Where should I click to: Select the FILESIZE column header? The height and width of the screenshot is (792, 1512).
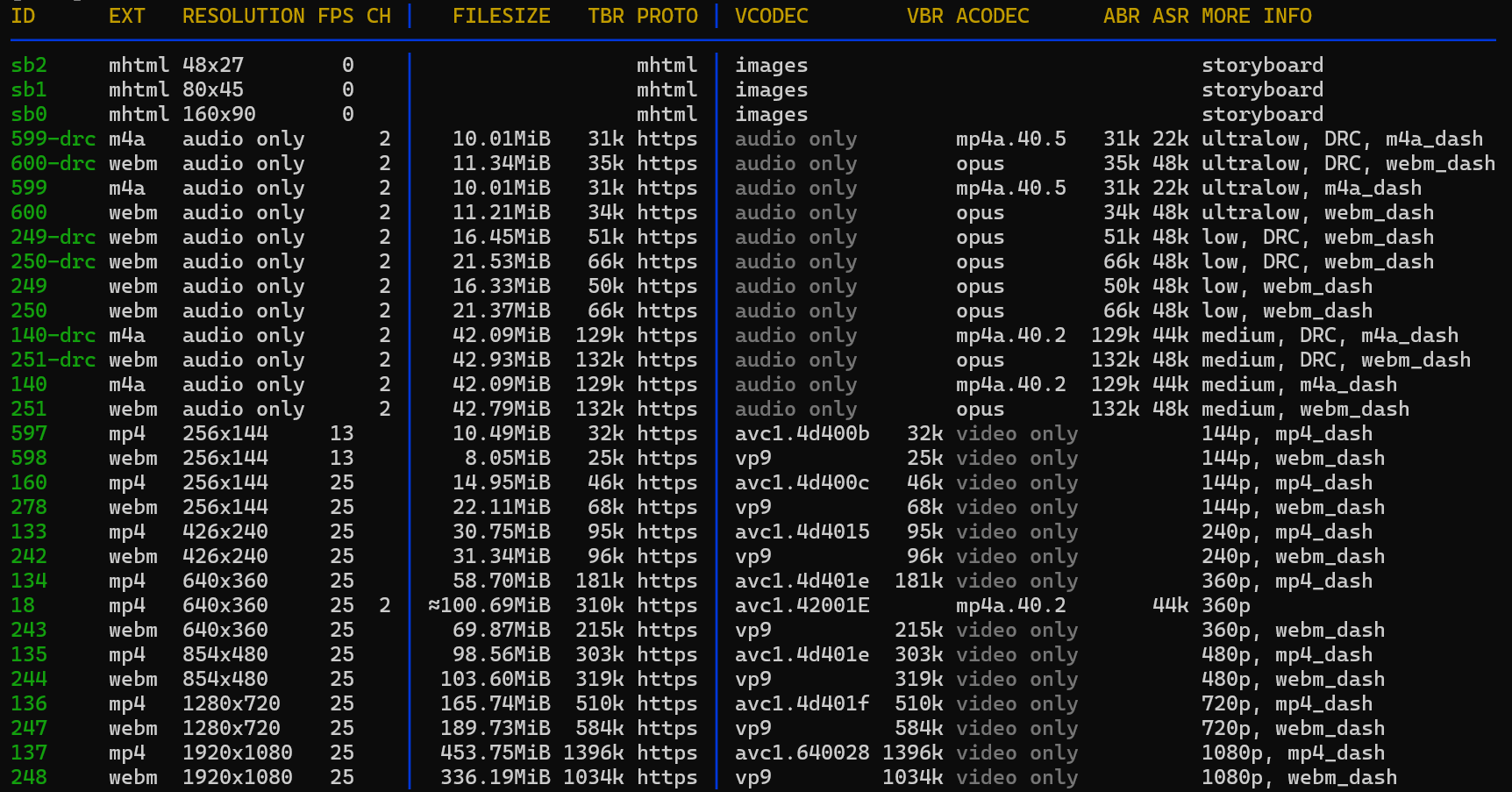(x=502, y=16)
